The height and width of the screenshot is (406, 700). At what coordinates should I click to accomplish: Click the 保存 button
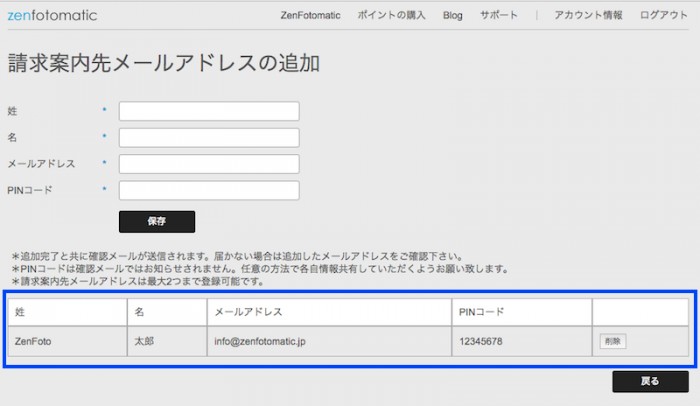point(157,222)
